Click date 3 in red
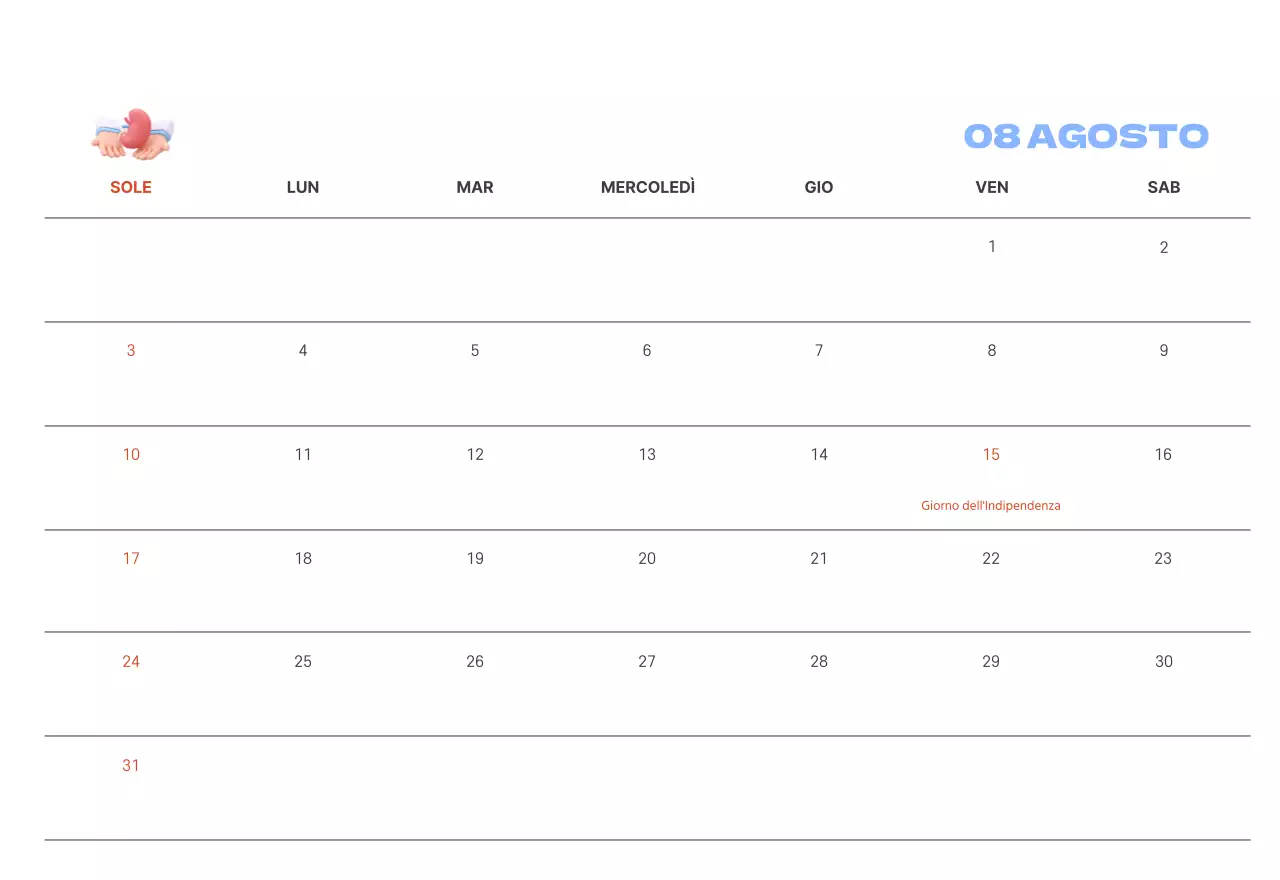The image size is (1280, 880). (x=131, y=351)
